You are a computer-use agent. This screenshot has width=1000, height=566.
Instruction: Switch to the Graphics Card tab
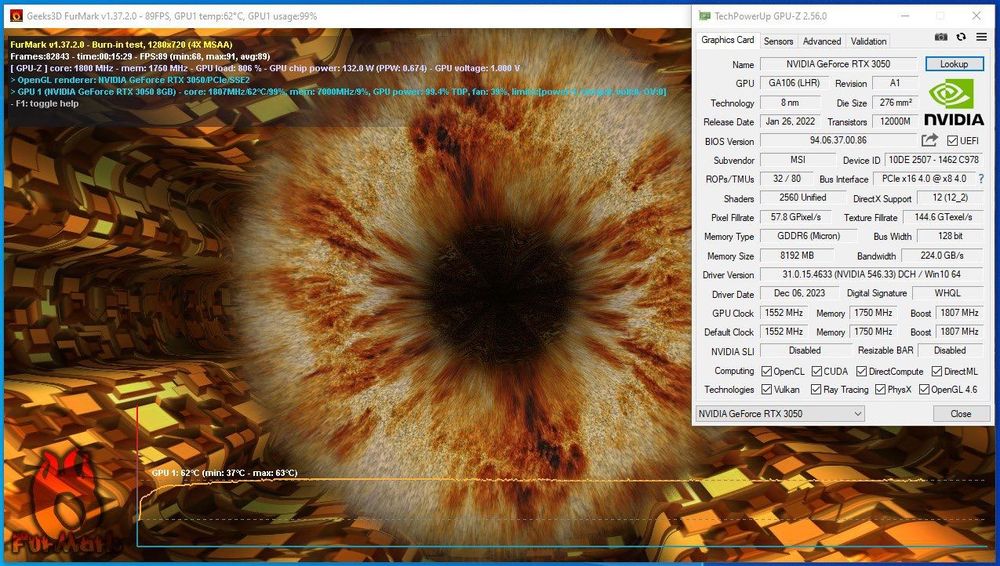727,40
